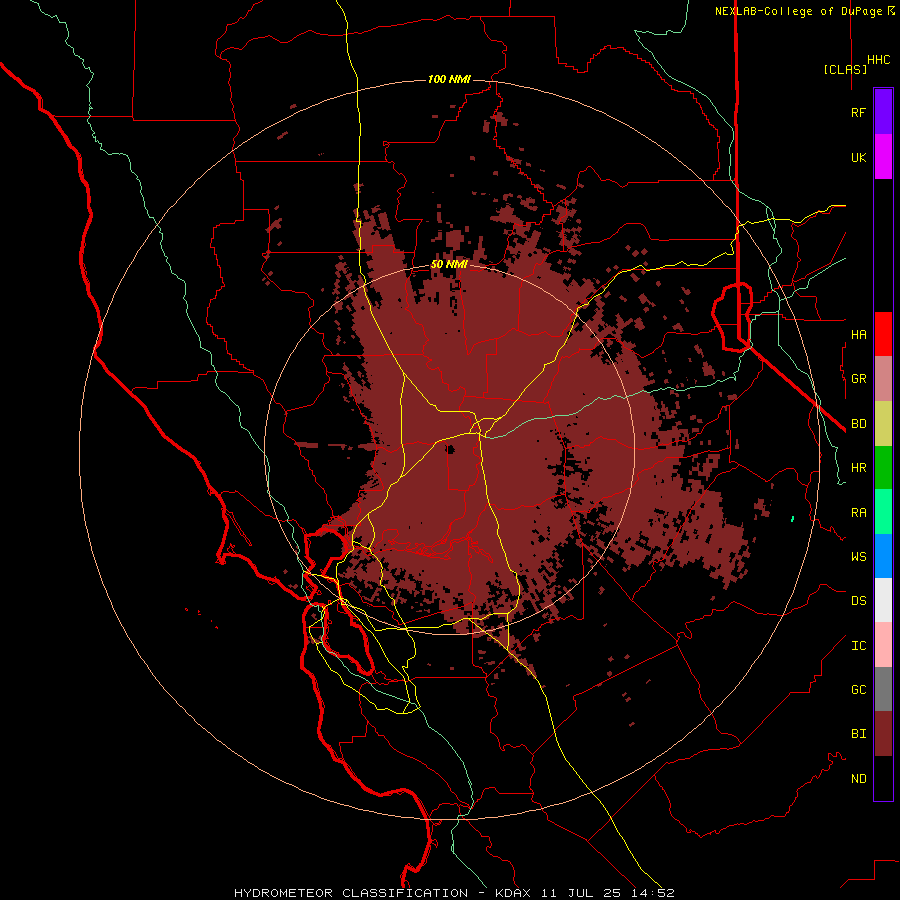Click the Hydrometeor Classification KDAX timestamp caption
The height and width of the screenshot is (900, 900).
tap(454, 893)
